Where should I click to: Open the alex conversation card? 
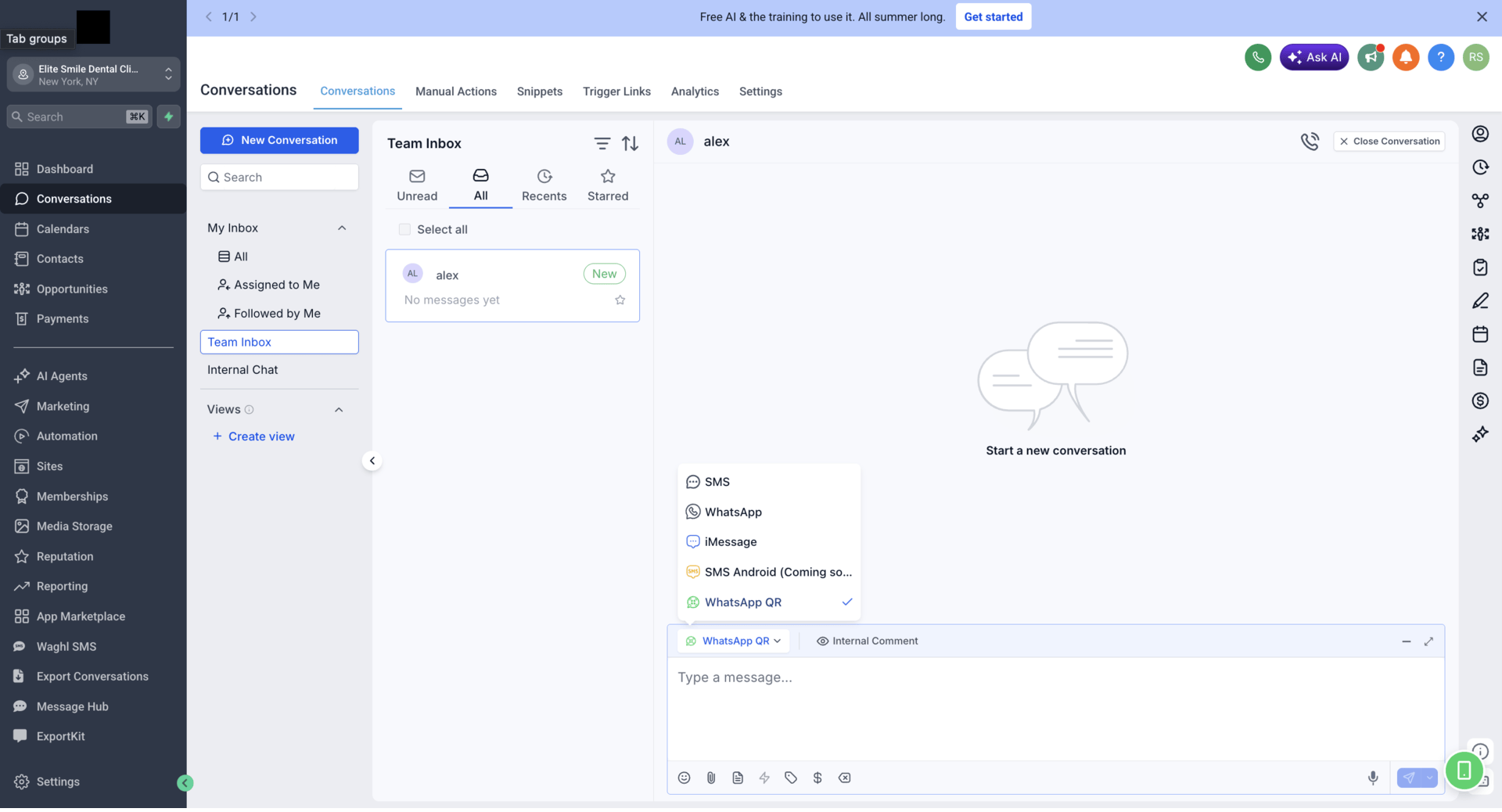tap(512, 286)
